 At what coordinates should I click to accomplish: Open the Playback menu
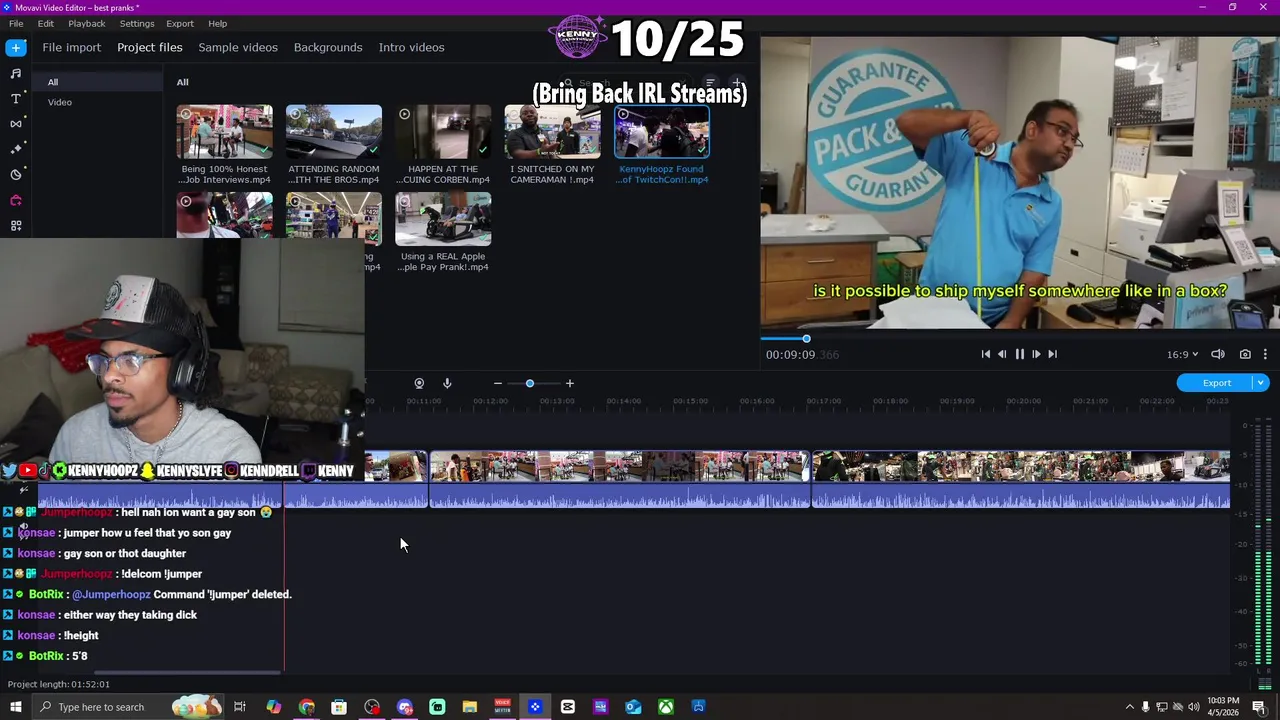pos(87,23)
